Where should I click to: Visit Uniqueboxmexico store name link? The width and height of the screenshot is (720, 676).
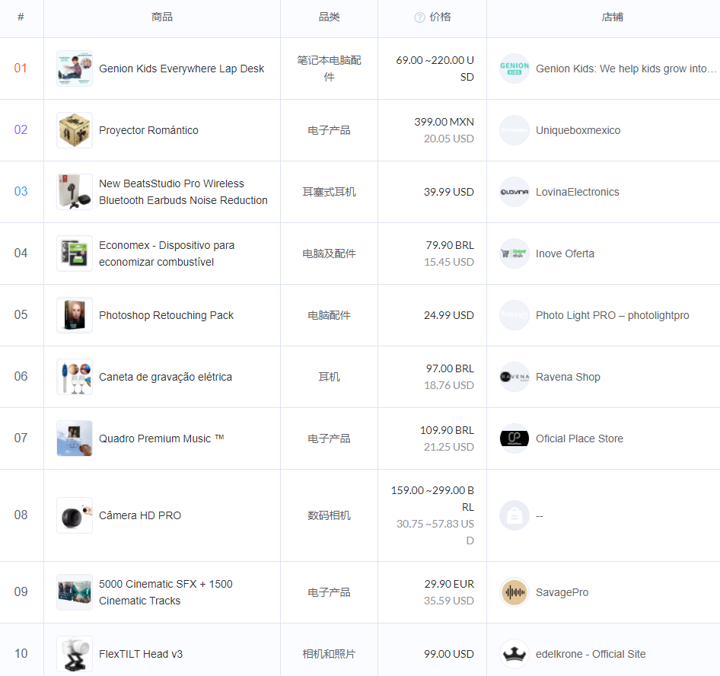pyautogui.click(x=578, y=130)
